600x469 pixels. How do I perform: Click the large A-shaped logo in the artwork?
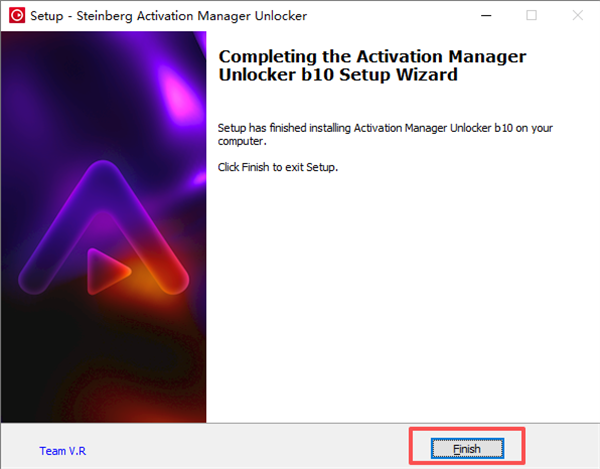point(103,228)
